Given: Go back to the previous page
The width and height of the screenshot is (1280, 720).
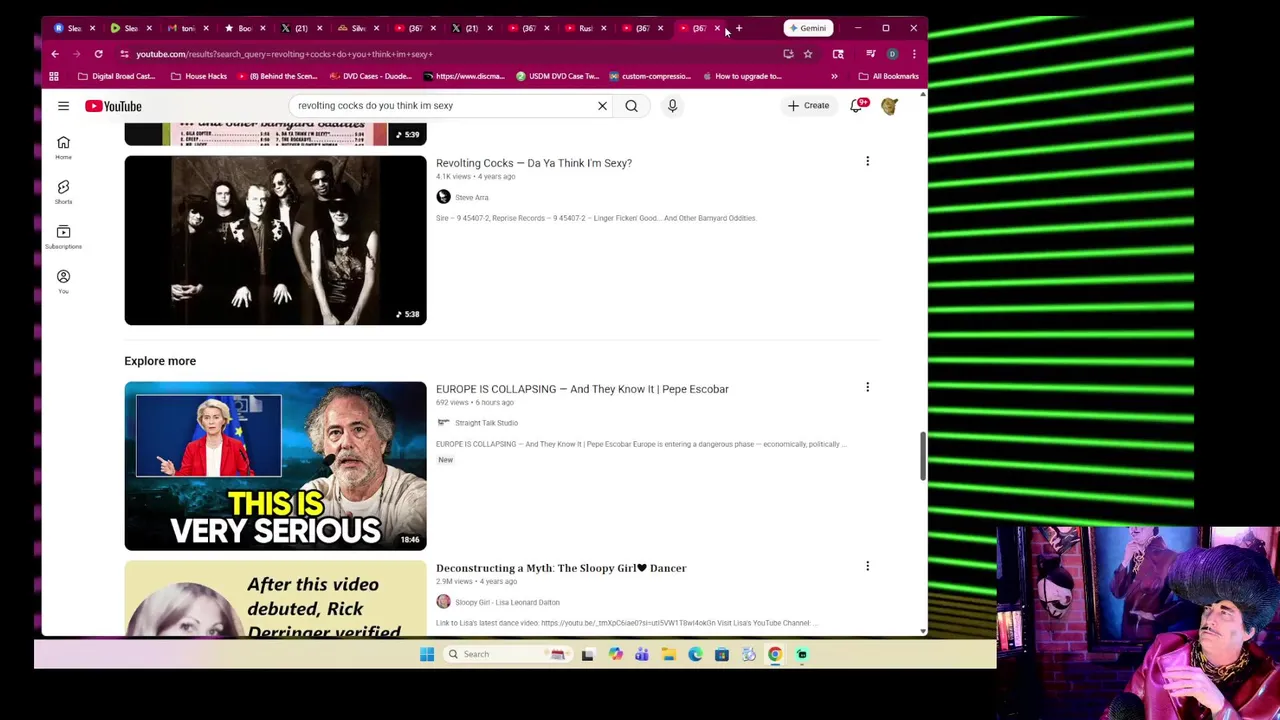Looking at the screenshot, I should coord(55,54).
